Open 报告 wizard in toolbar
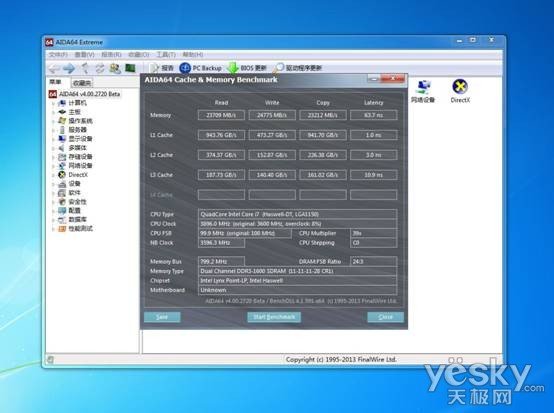This screenshot has width=554, height=413. [x=161, y=68]
